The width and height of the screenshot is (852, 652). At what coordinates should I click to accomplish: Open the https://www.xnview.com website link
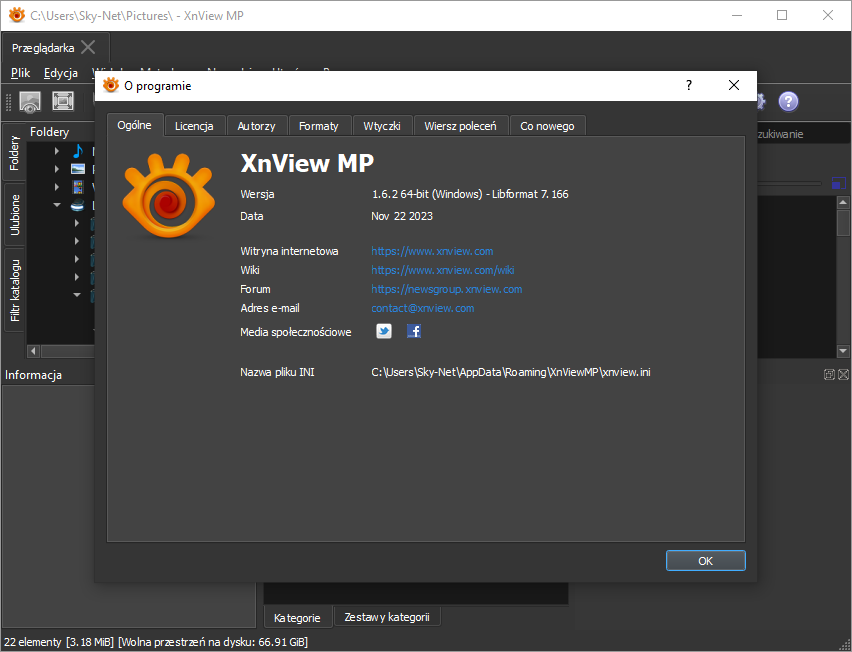(432, 251)
